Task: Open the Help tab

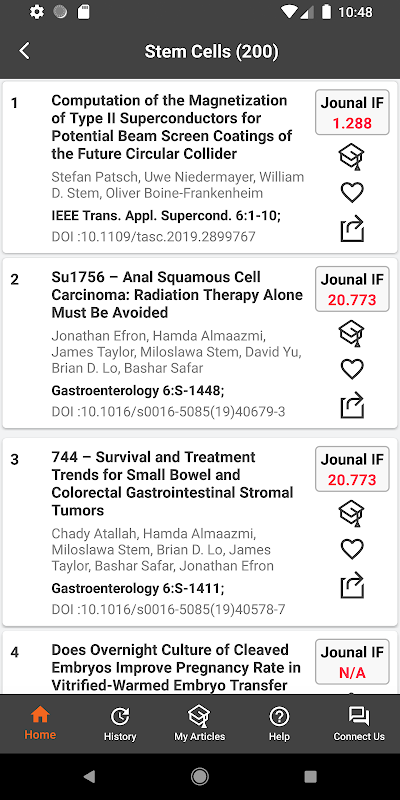Action: point(279,724)
